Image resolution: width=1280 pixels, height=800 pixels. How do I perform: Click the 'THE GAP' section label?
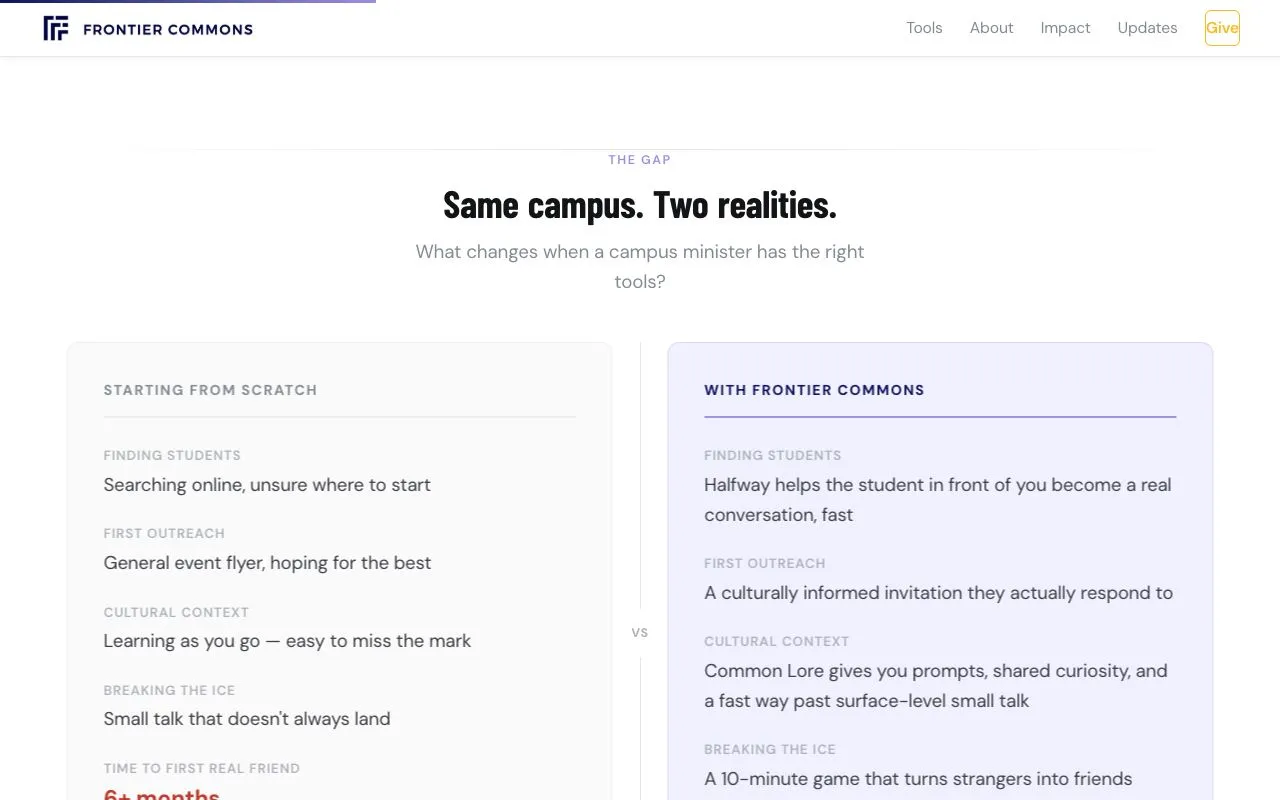(640, 160)
